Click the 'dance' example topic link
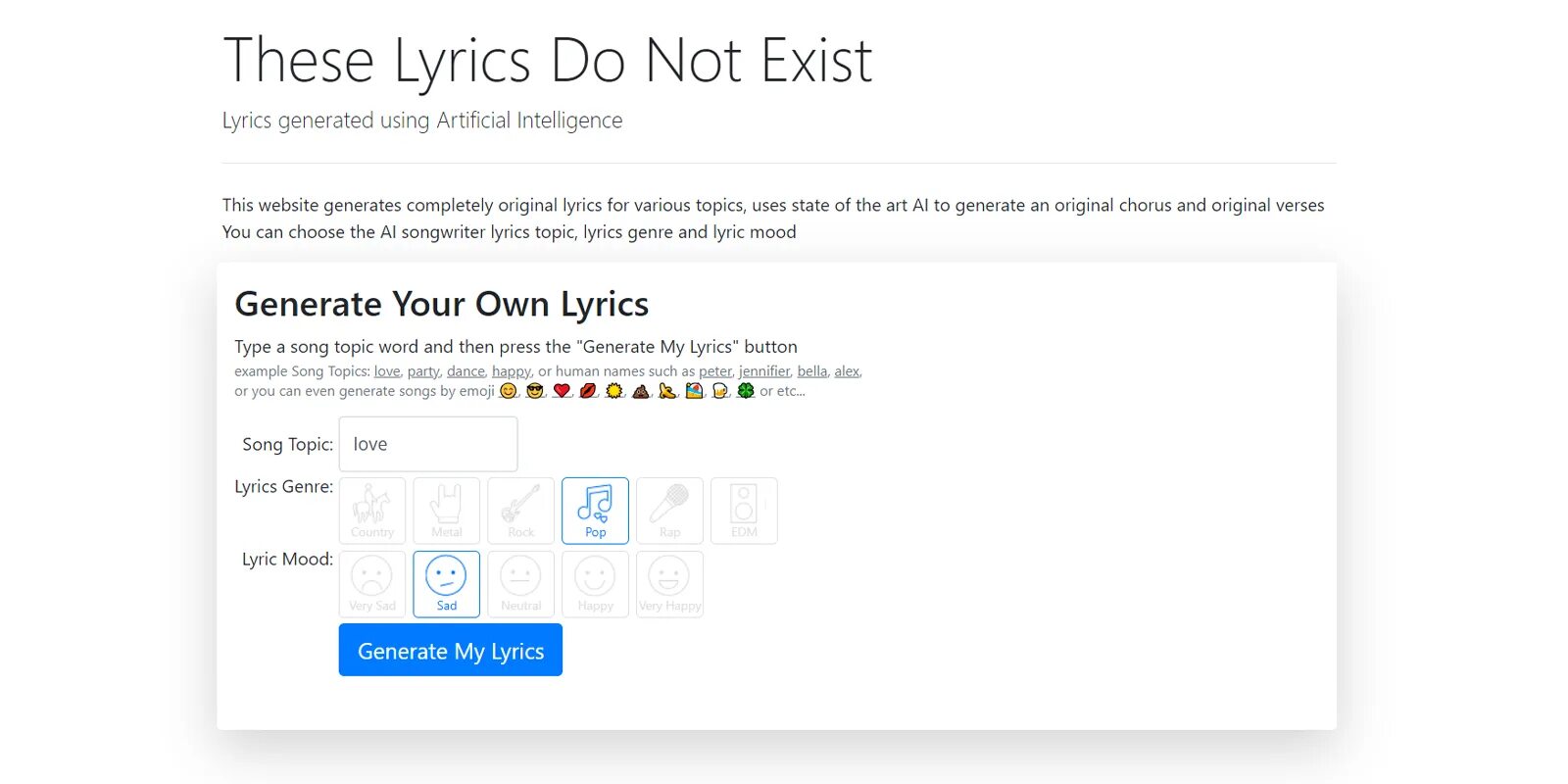 465,371
